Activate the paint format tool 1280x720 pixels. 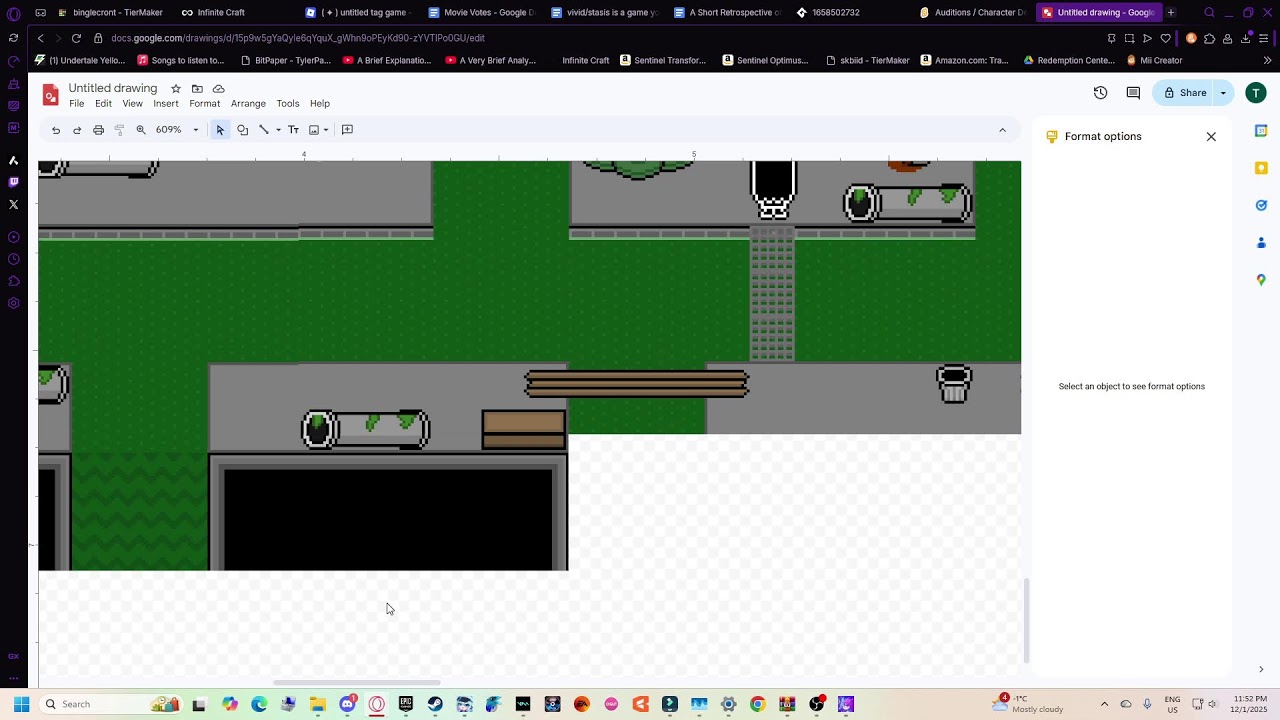pos(119,130)
